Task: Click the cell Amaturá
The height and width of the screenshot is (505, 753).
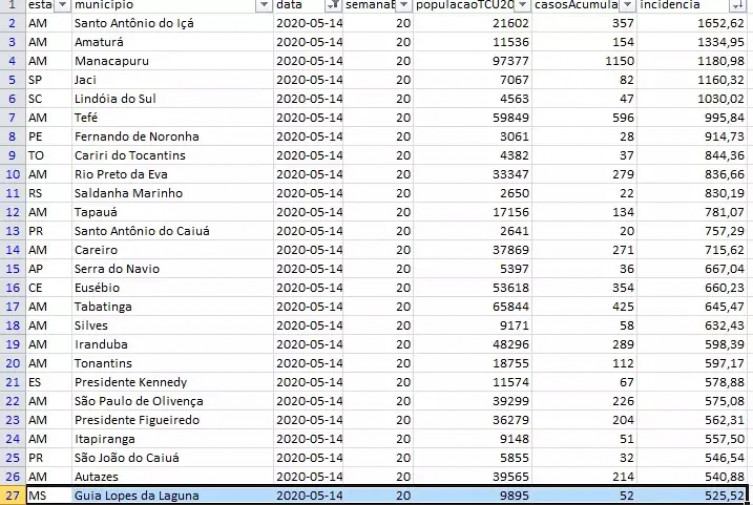Action: click(173, 42)
